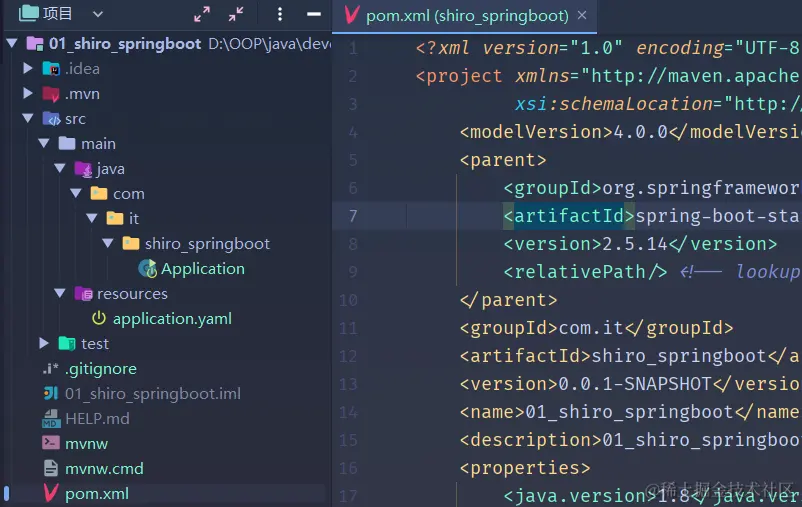
Task: Click the mvnw shell script icon
Action: [51, 443]
